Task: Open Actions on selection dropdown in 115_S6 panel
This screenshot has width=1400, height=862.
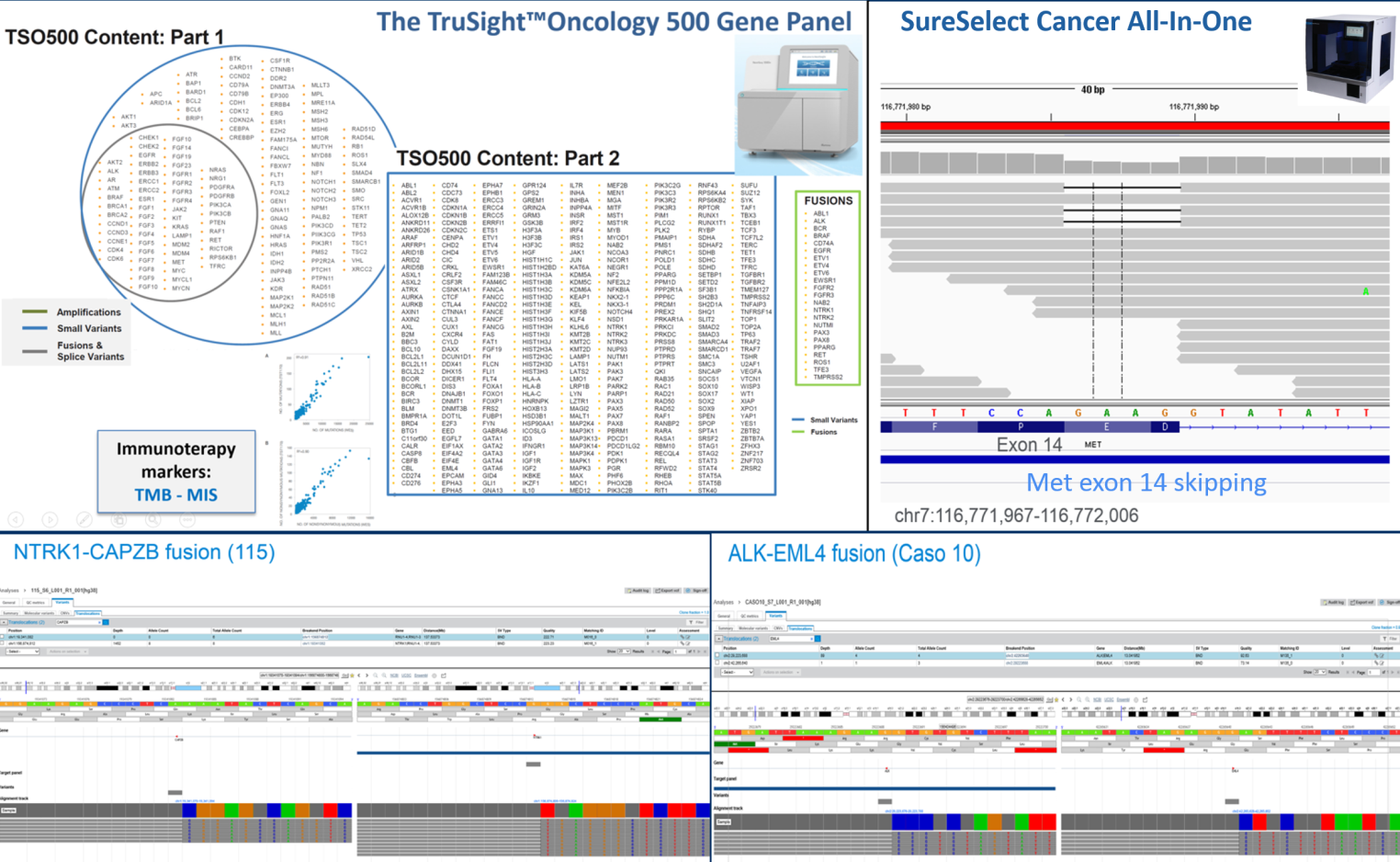Action: point(67,652)
